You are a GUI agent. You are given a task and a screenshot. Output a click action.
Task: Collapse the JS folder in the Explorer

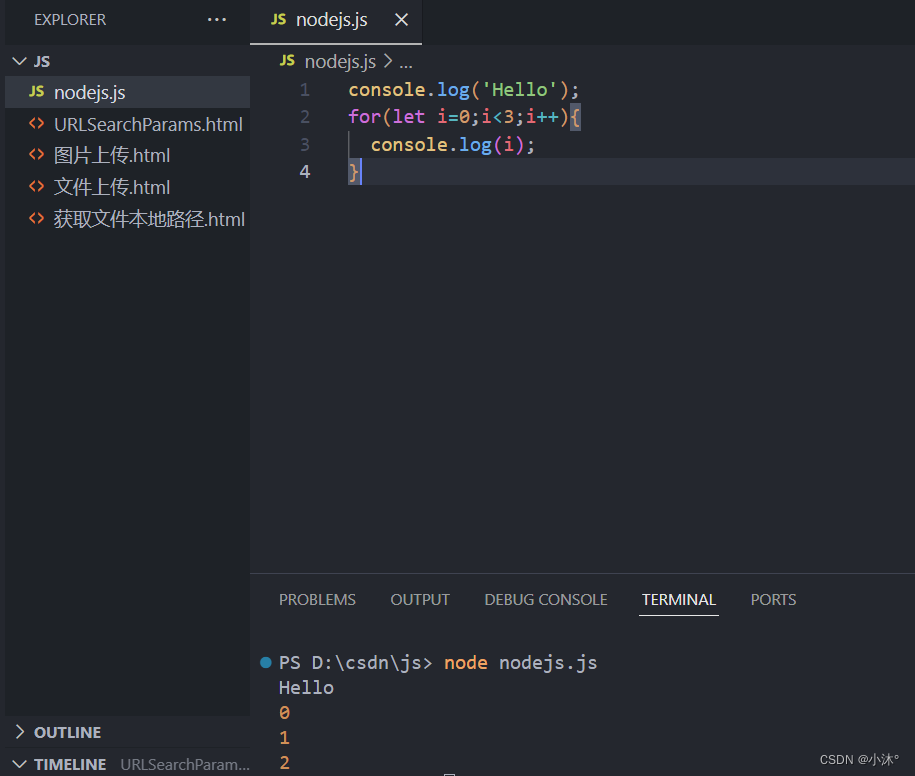[20, 60]
